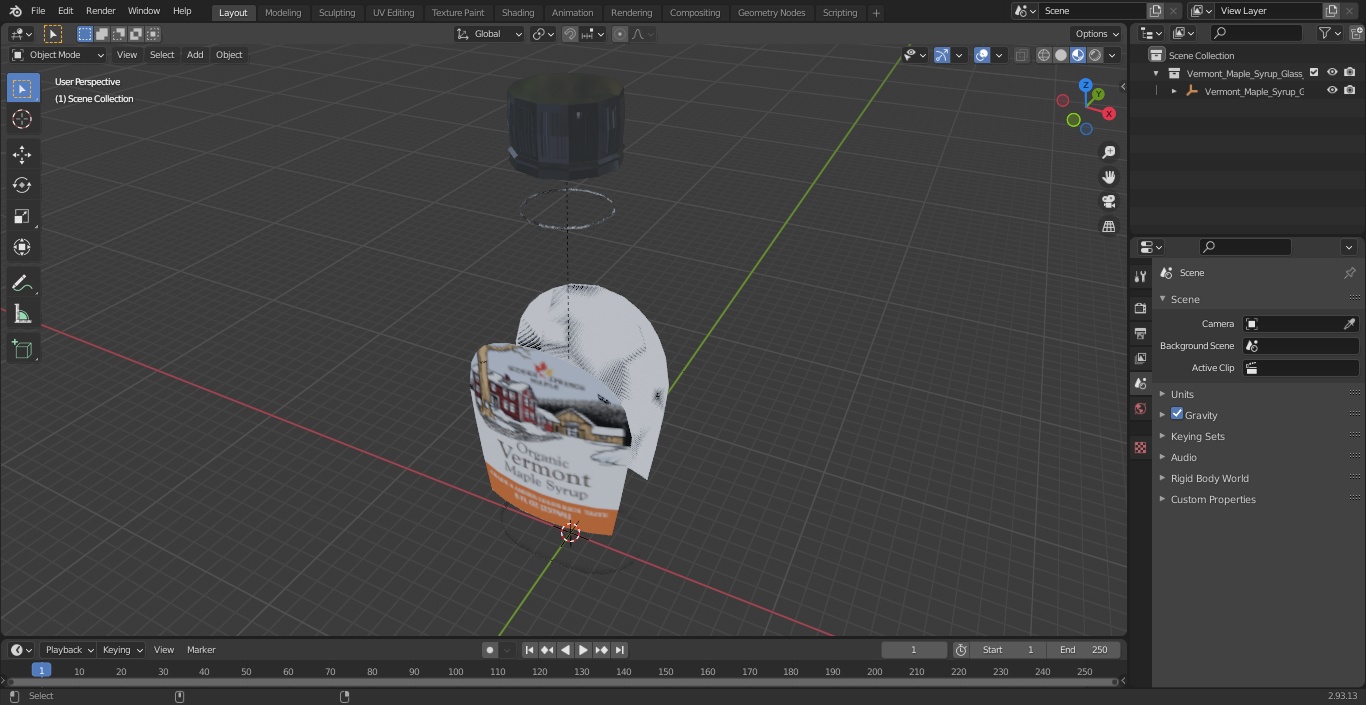Activate the Cursor tool
This screenshot has height=705, width=1366.
22,119
